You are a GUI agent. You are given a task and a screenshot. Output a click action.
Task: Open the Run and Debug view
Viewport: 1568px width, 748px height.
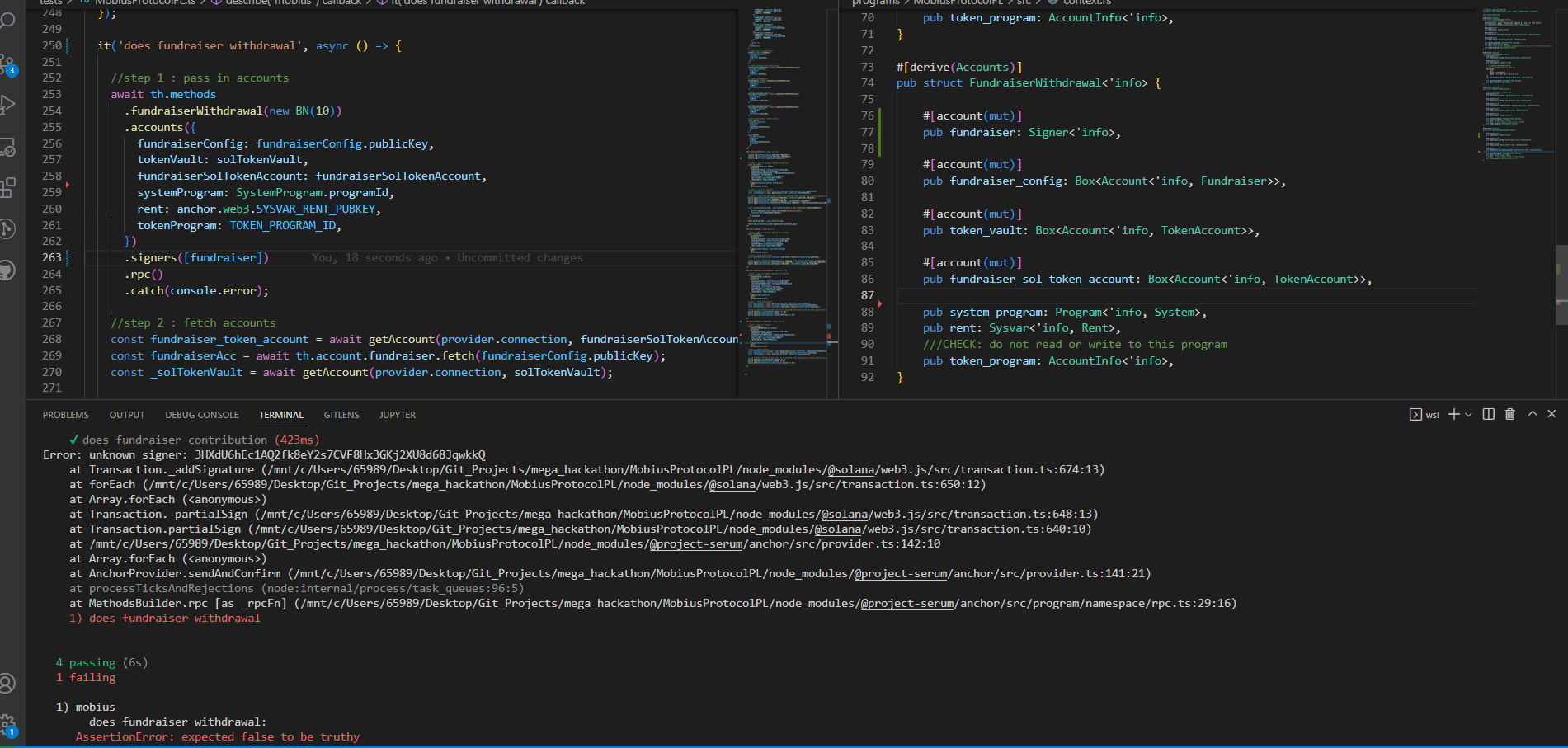(x=8, y=105)
